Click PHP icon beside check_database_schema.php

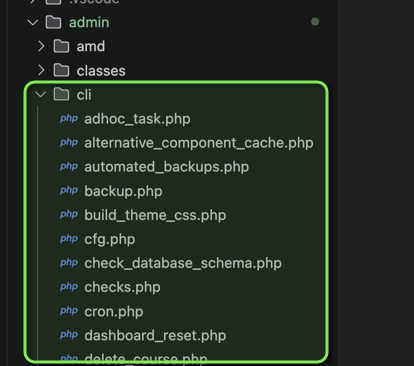point(69,263)
